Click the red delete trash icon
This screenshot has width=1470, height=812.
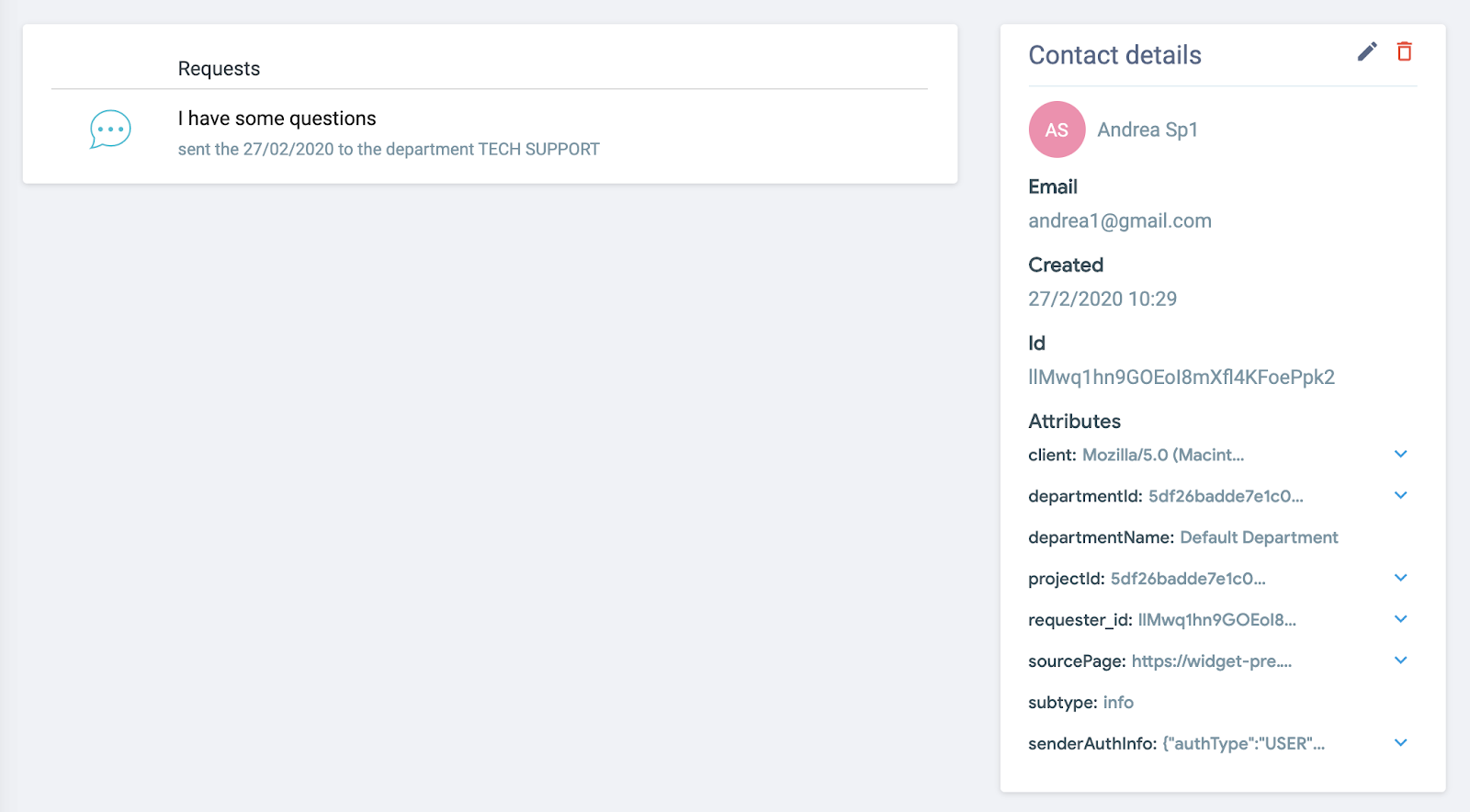1404,51
